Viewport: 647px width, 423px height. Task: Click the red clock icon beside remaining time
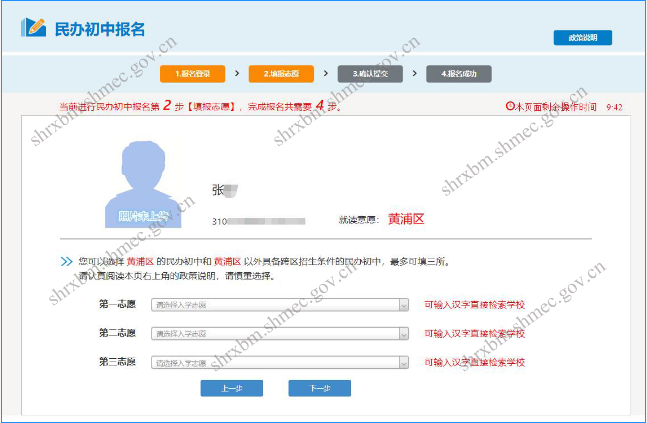coord(510,106)
